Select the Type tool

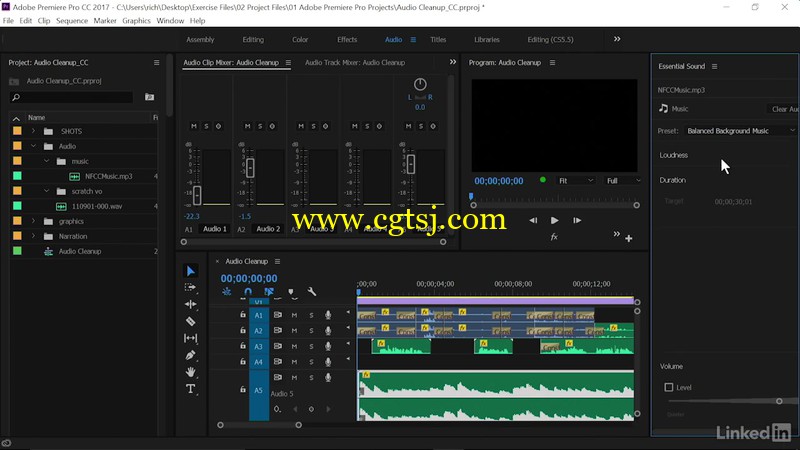[190, 389]
